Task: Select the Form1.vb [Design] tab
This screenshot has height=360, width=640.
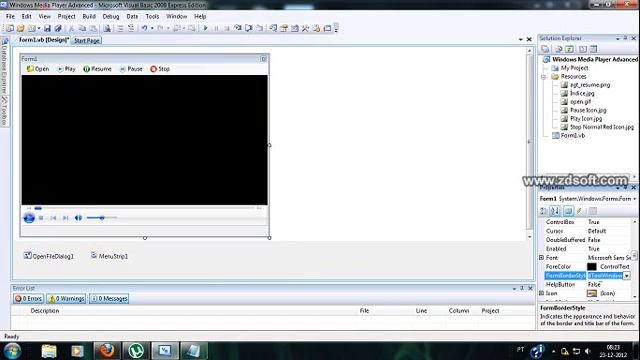Action: [43, 40]
